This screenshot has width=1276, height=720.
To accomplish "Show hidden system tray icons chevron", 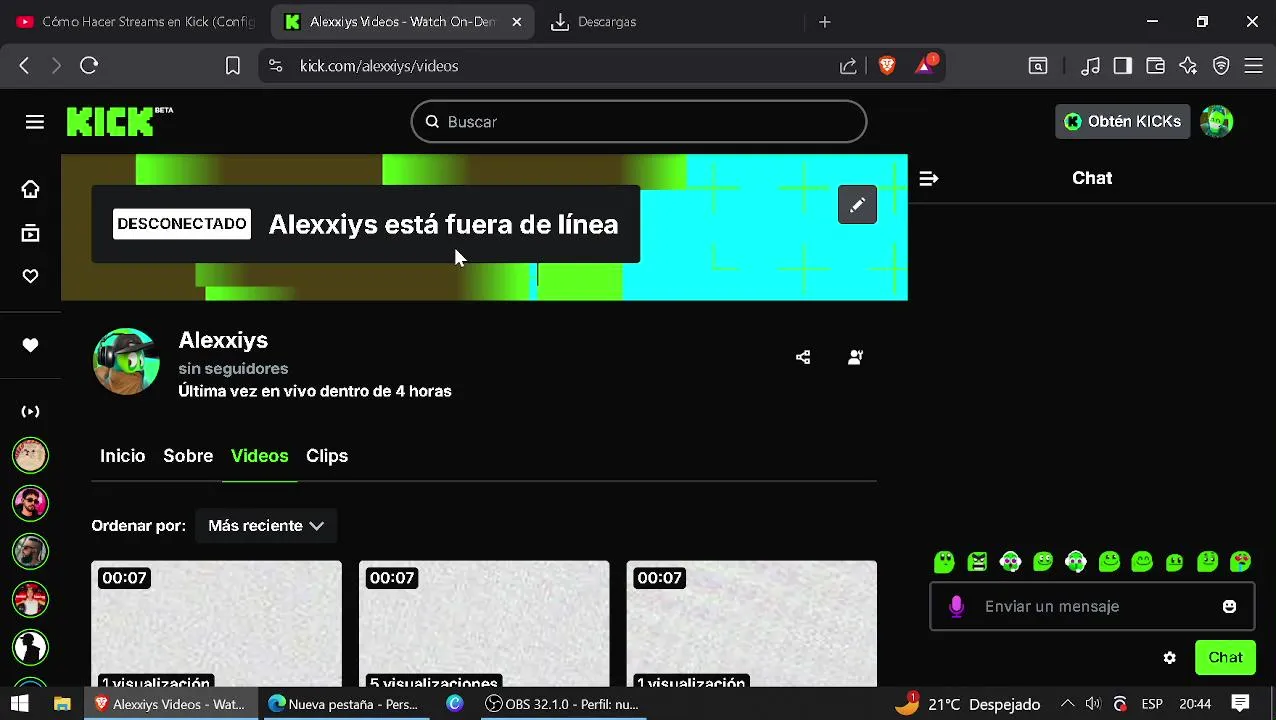I will coord(1067,704).
